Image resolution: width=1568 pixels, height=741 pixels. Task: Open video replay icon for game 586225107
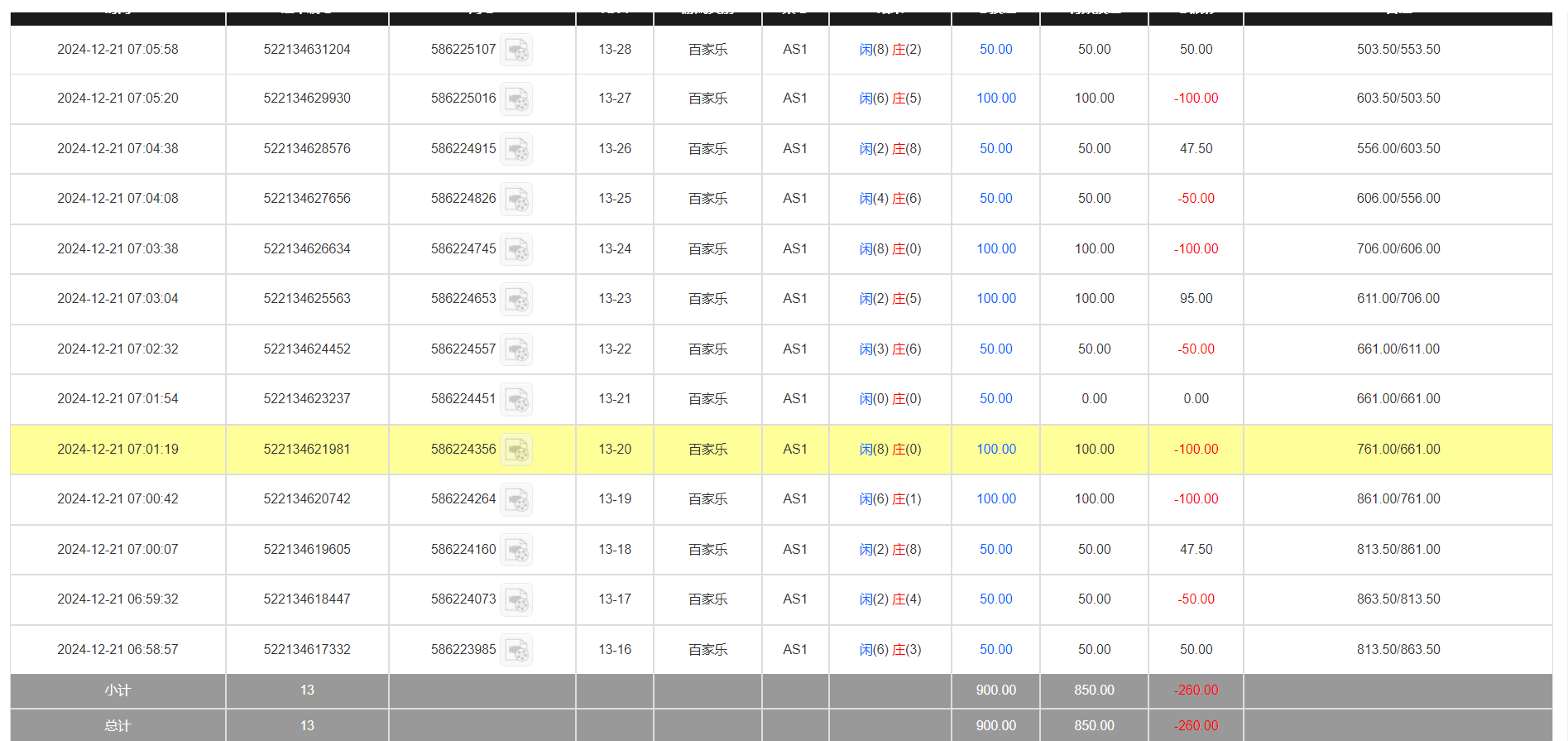pos(517,51)
